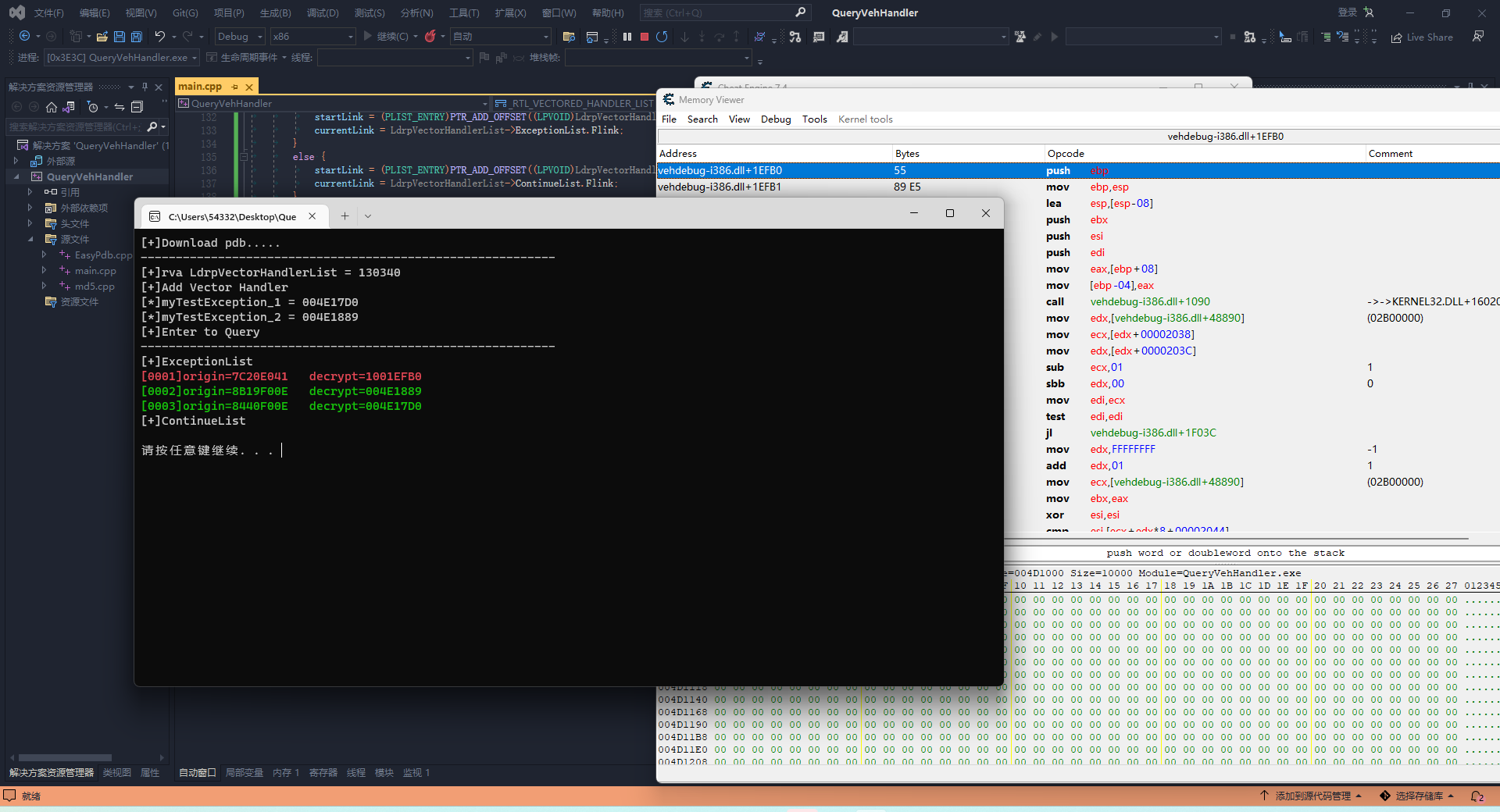1500x812 pixels.
Task: Click 选择存储库 in the status bar
Action: click(1418, 796)
